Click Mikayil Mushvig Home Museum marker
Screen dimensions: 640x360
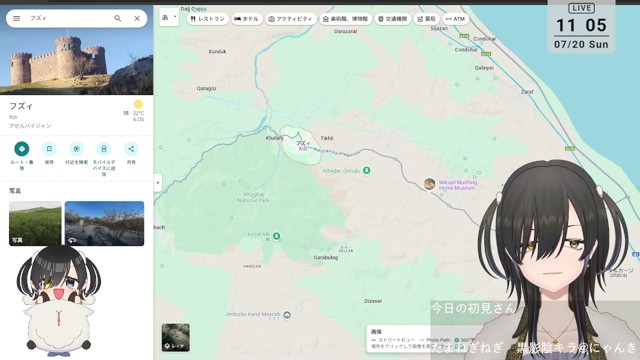[x=429, y=184]
